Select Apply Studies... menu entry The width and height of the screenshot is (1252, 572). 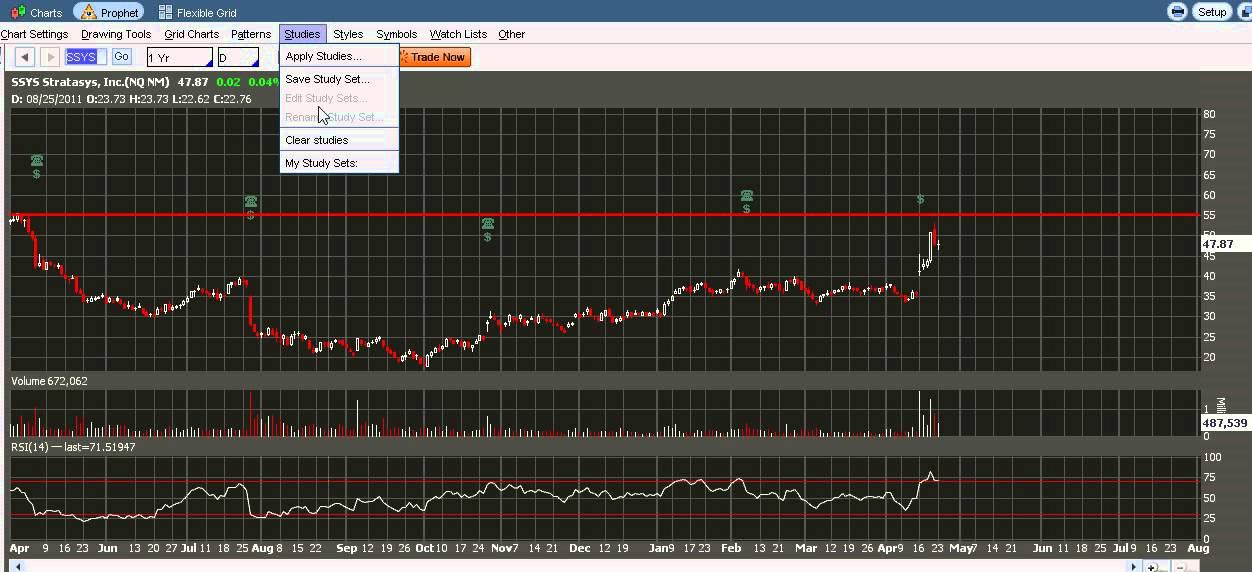coord(339,56)
